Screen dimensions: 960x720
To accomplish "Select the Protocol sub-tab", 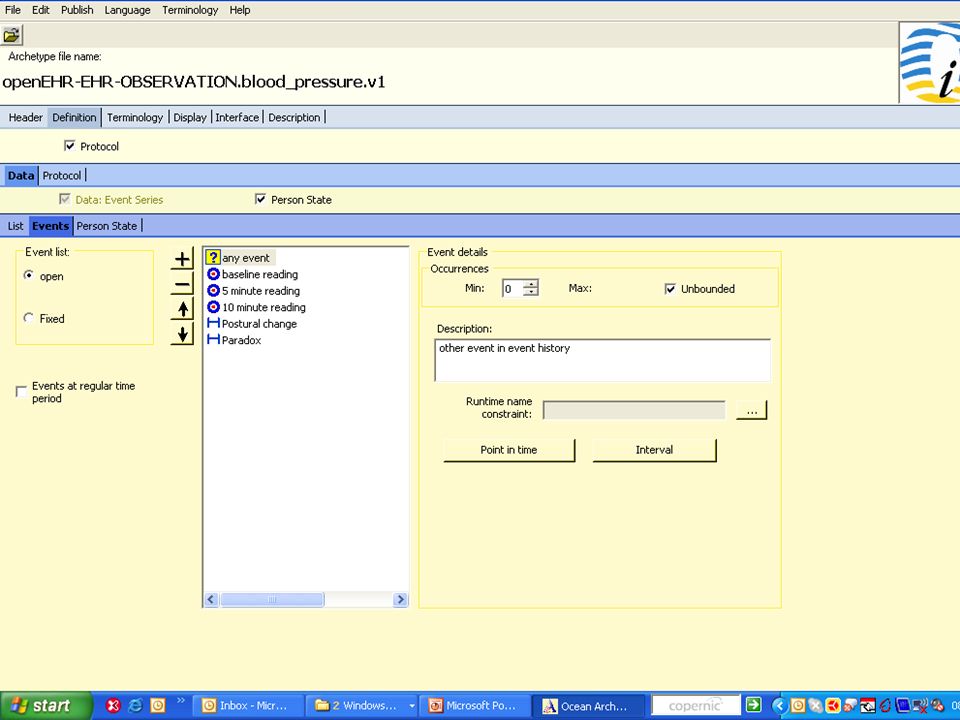I will [61, 175].
